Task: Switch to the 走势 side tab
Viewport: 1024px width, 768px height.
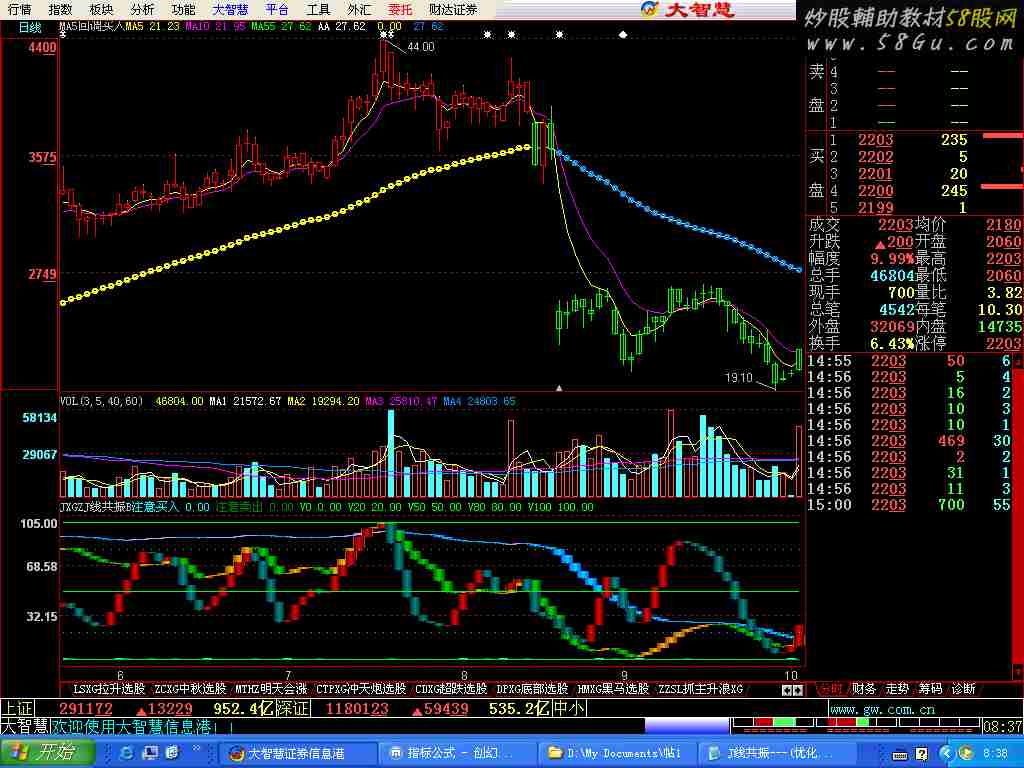Action: click(897, 688)
